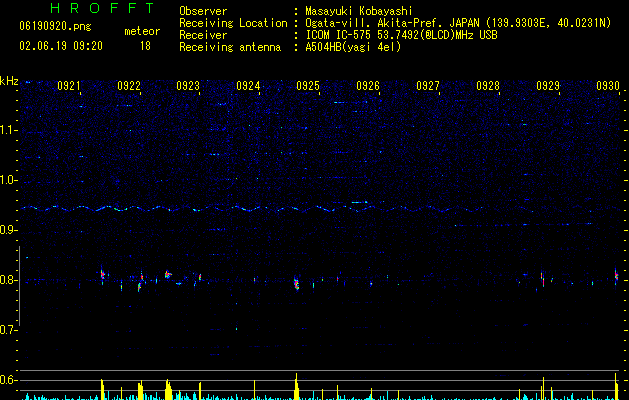This screenshot has width=629, height=400.
Task: Click the 02.06.19 09:20 timestamp
Action: (x=56, y=46)
